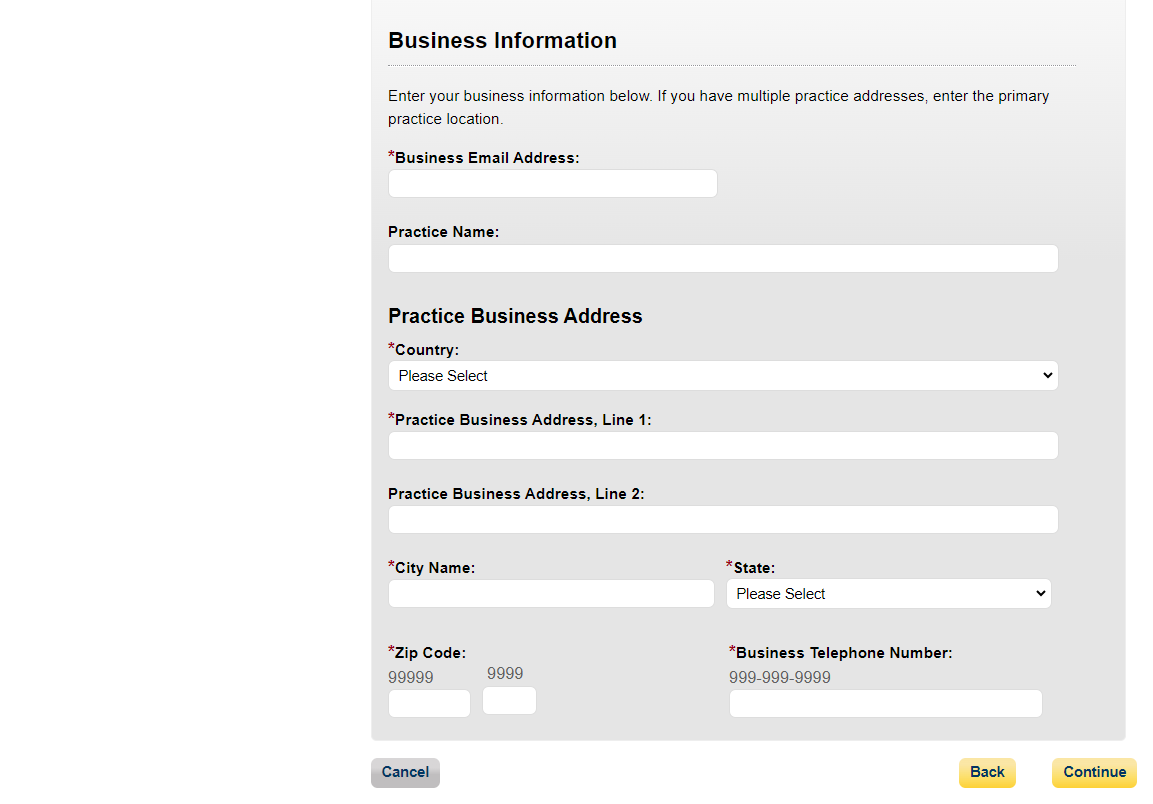
Task: Click the Business Telephone Number label
Action: pos(844,653)
